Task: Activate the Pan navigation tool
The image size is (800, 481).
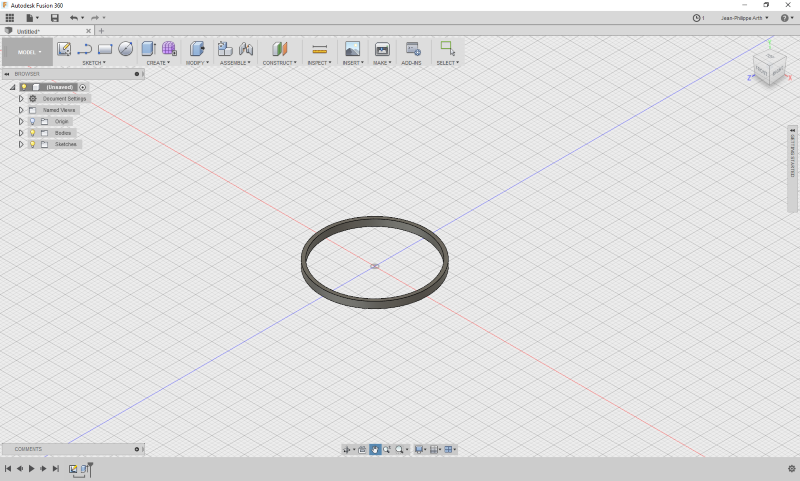Action: pos(375,450)
